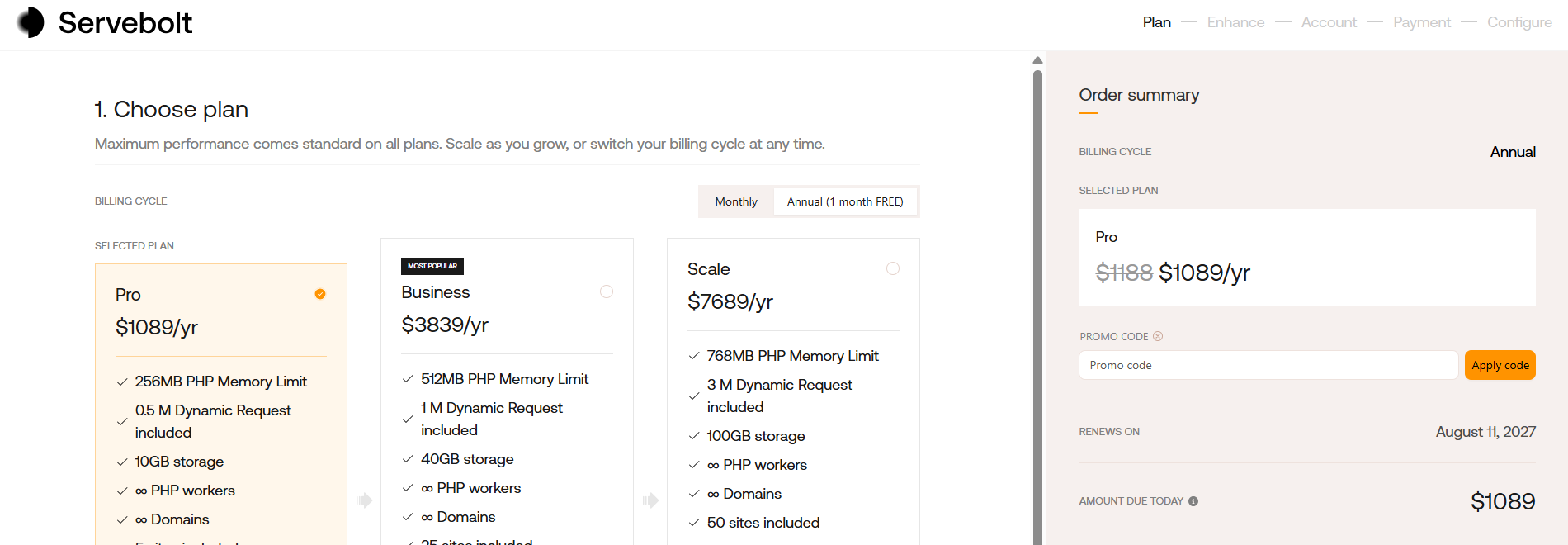The width and height of the screenshot is (1568, 545).
Task: Select the Pro plan radio button
Action: coord(320,294)
